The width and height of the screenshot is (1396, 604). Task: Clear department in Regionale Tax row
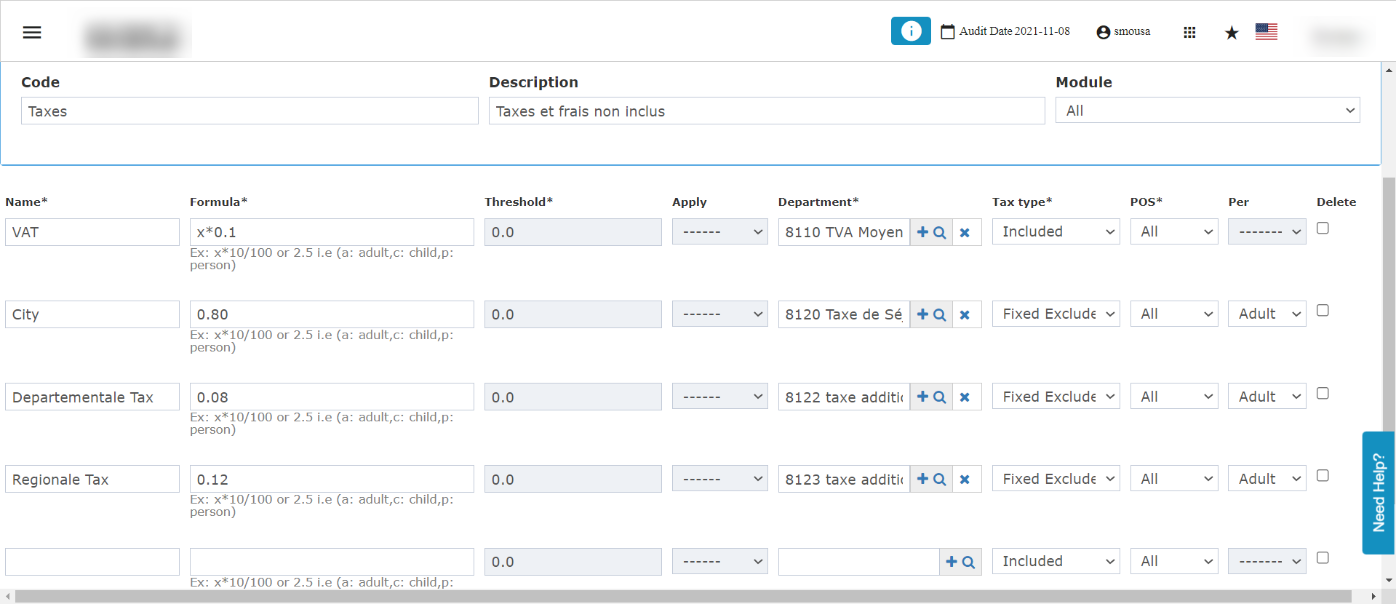click(965, 479)
